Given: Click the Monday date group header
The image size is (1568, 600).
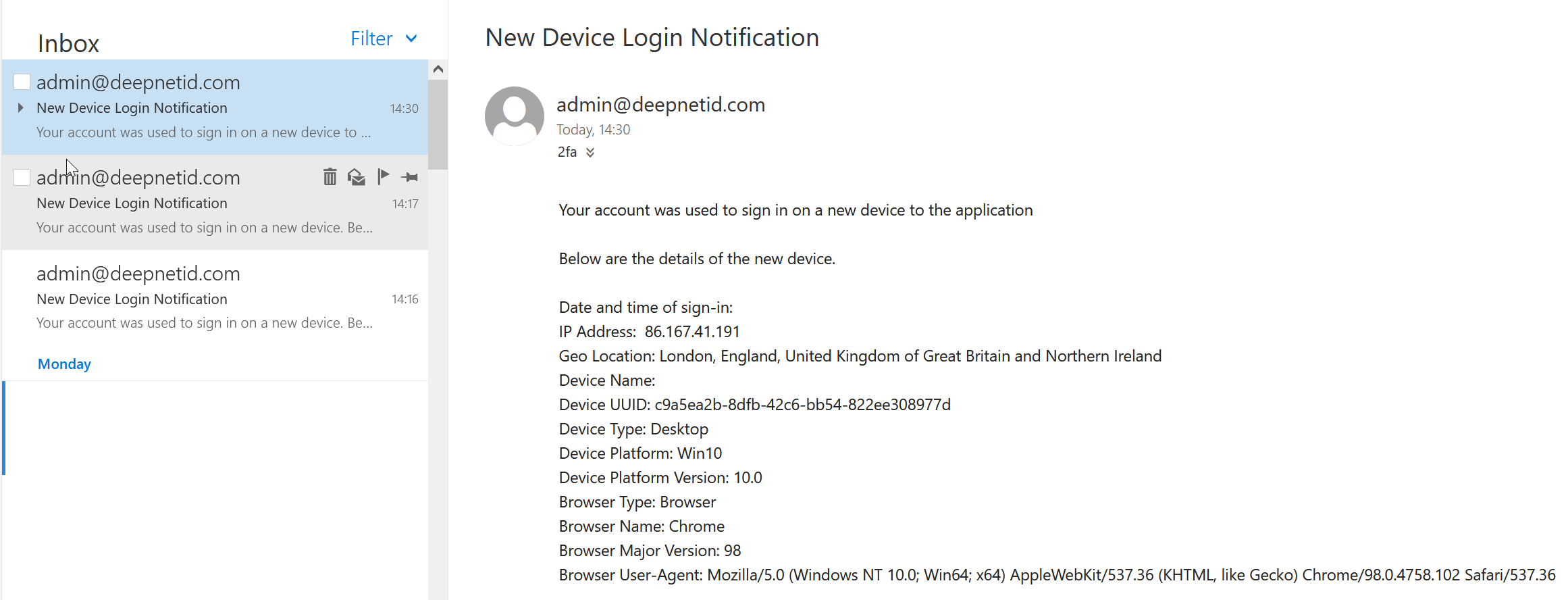Looking at the screenshot, I should pyautogui.click(x=64, y=364).
